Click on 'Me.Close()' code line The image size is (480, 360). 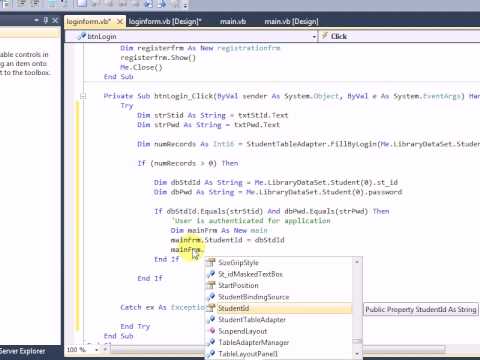point(141,67)
